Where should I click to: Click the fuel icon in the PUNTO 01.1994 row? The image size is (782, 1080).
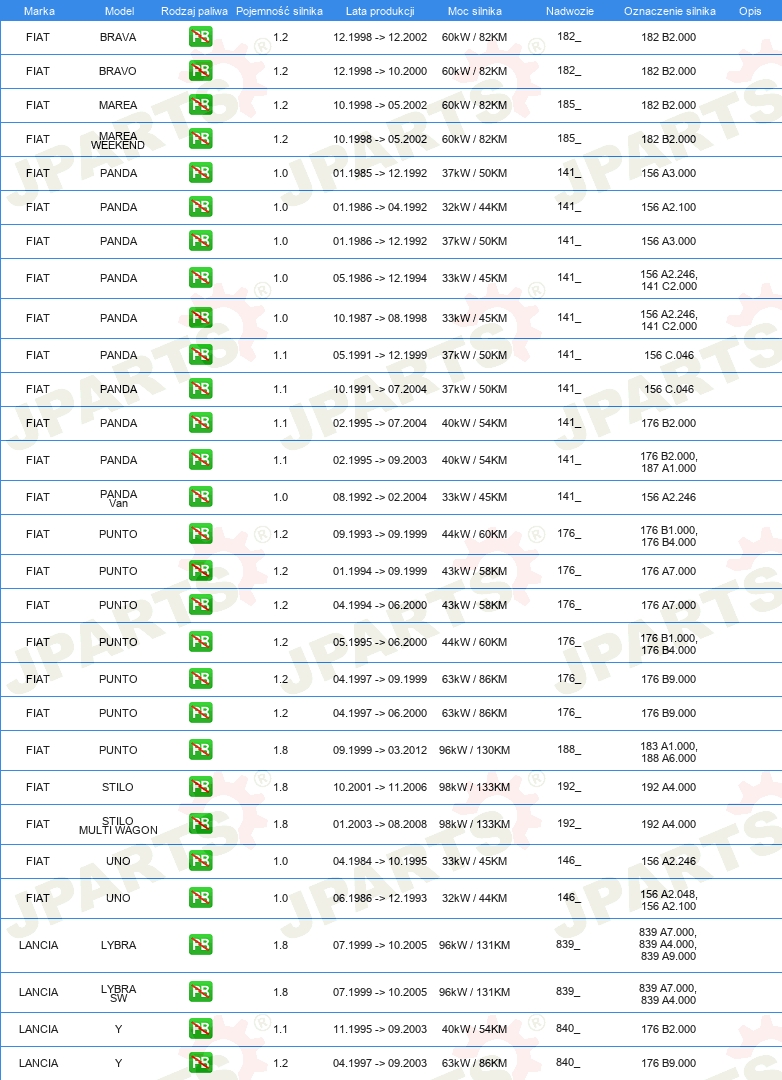point(200,571)
